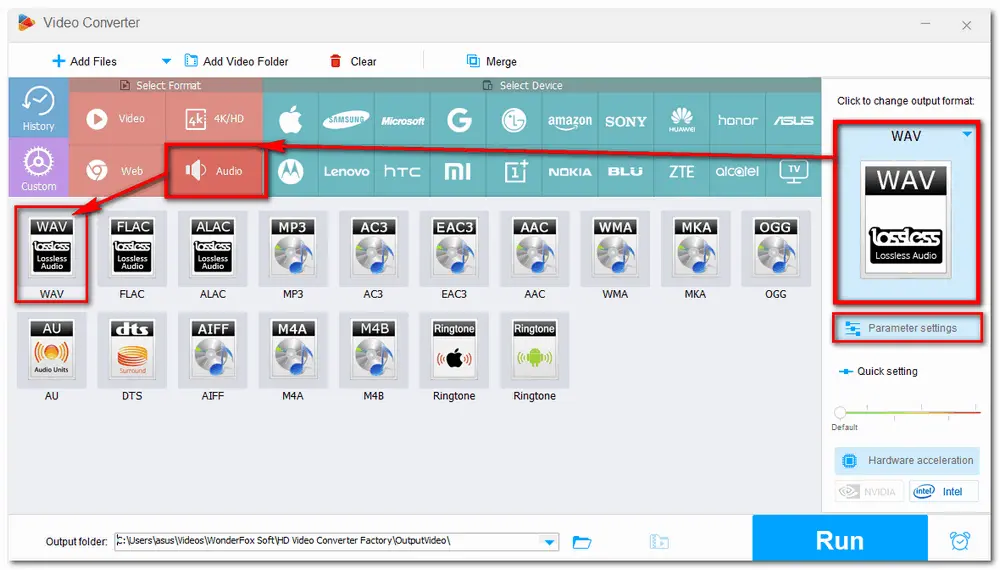The height and width of the screenshot is (570, 1000).
Task: Choose the AU Audio Units format
Action: pyautogui.click(x=52, y=351)
